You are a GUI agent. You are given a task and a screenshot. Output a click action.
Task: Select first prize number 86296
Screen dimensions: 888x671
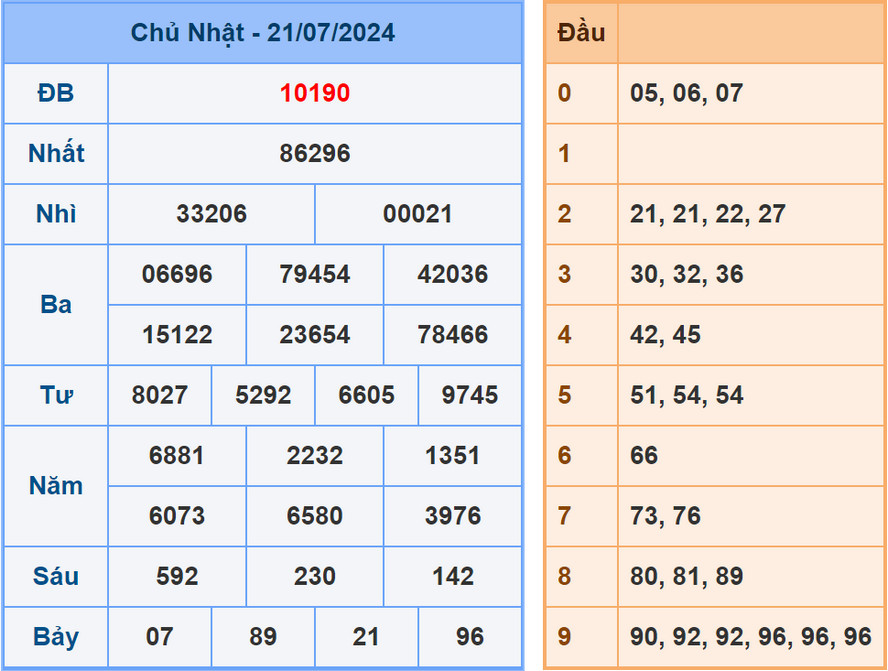tap(314, 154)
